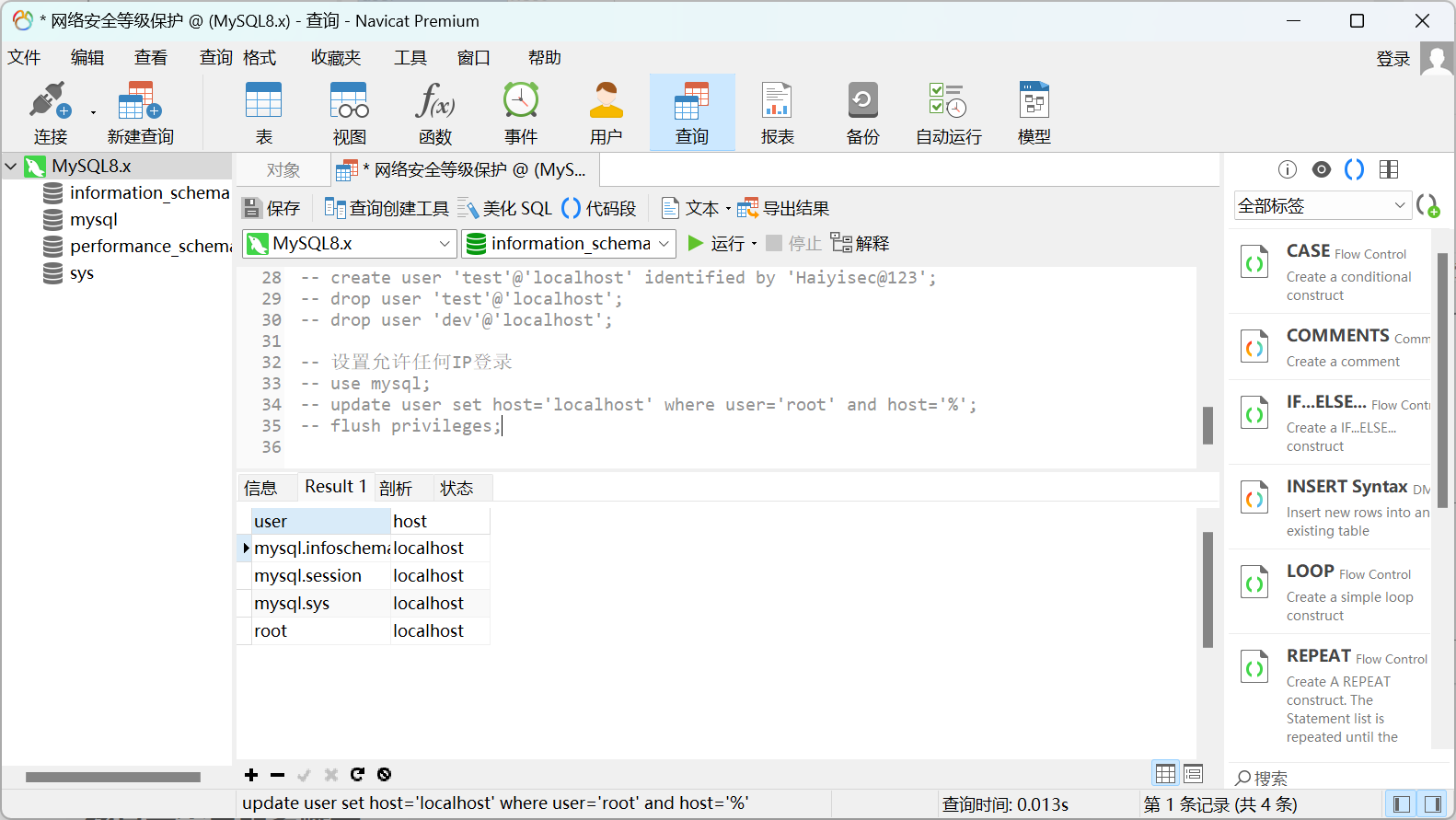This screenshot has height=820, width=1456.
Task: Switch to the 剖析 result tab
Action: pyautogui.click(x=396, y=488)
